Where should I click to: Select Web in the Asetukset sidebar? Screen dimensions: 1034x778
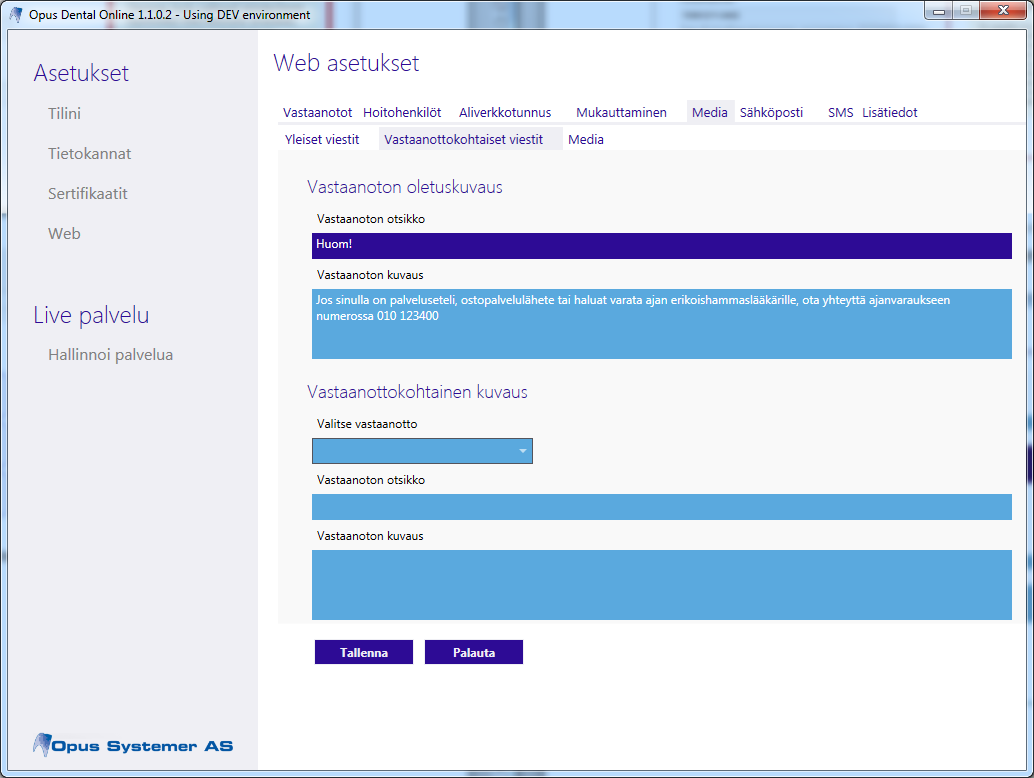click(64, 233)
